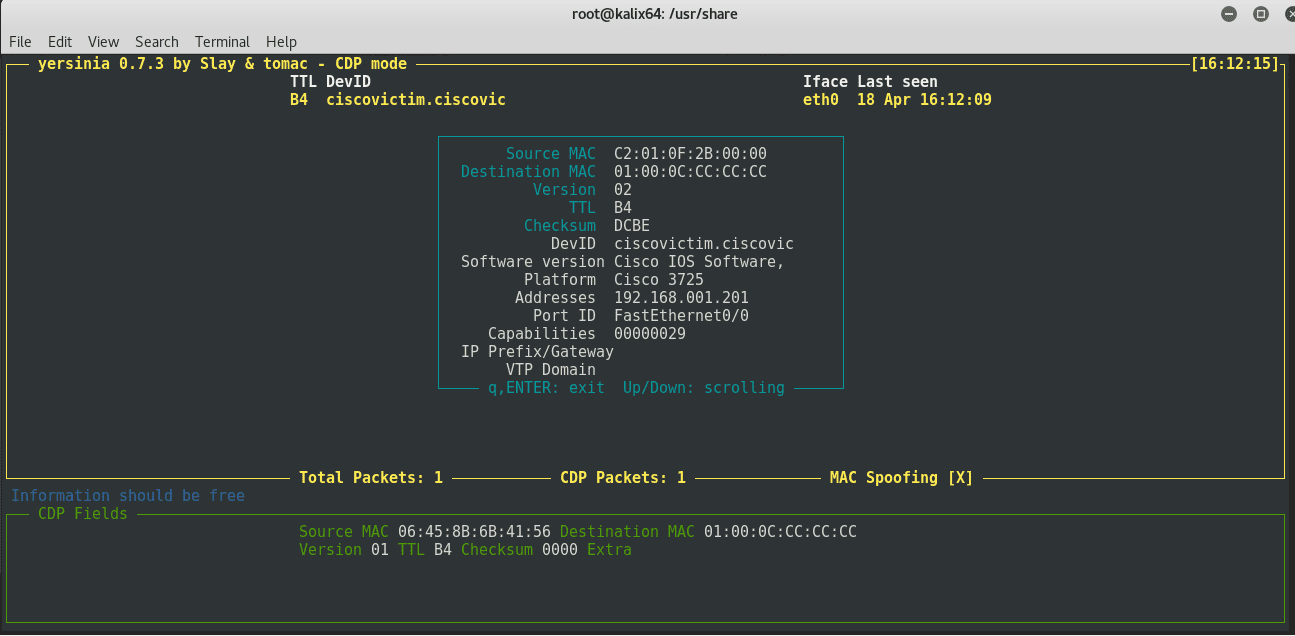Click the CDP Fields Version 01 field

[x=344, y=550]
